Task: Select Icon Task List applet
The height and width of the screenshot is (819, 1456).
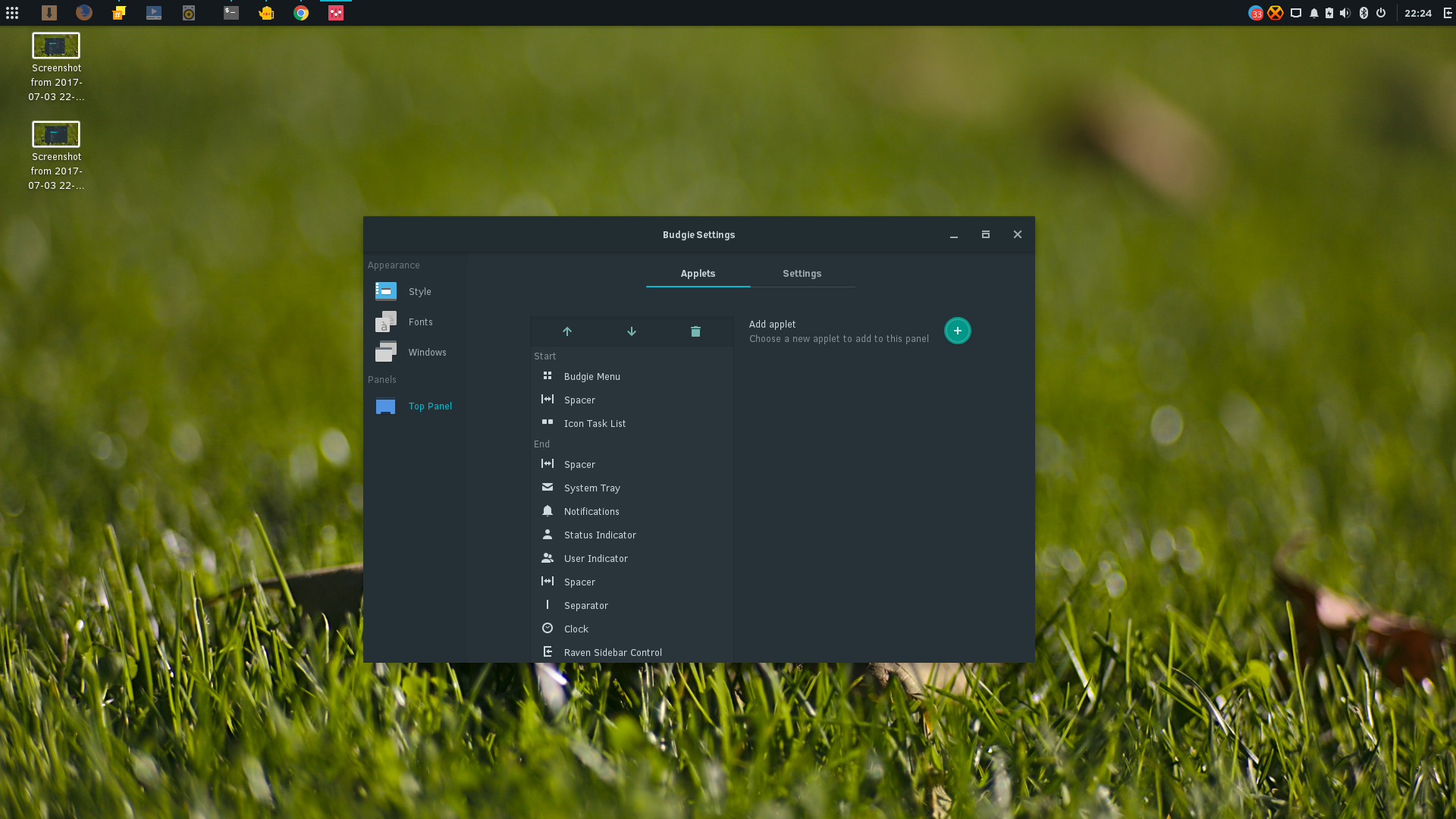Action: click(632, 424)
